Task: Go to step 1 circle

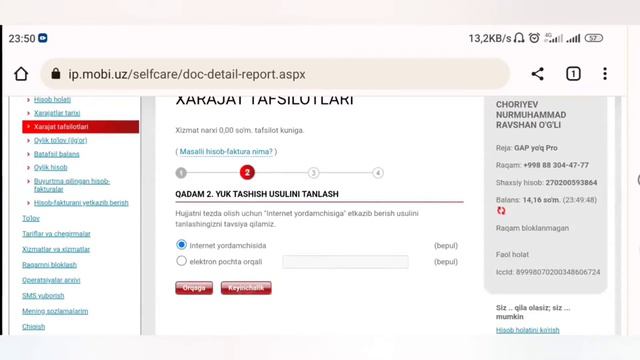Action: click(181, 173)
